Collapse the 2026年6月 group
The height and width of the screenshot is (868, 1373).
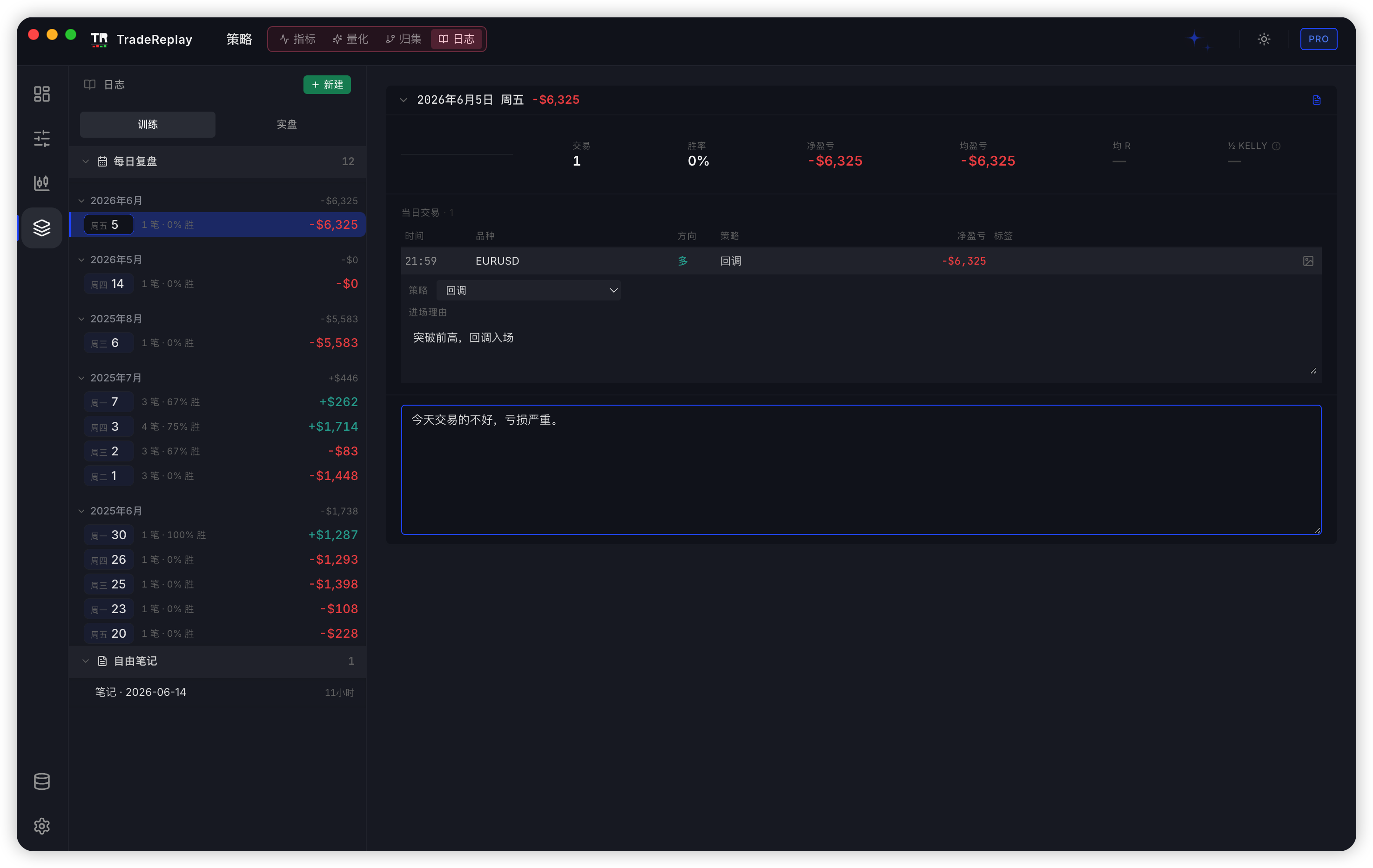point(81,200)
